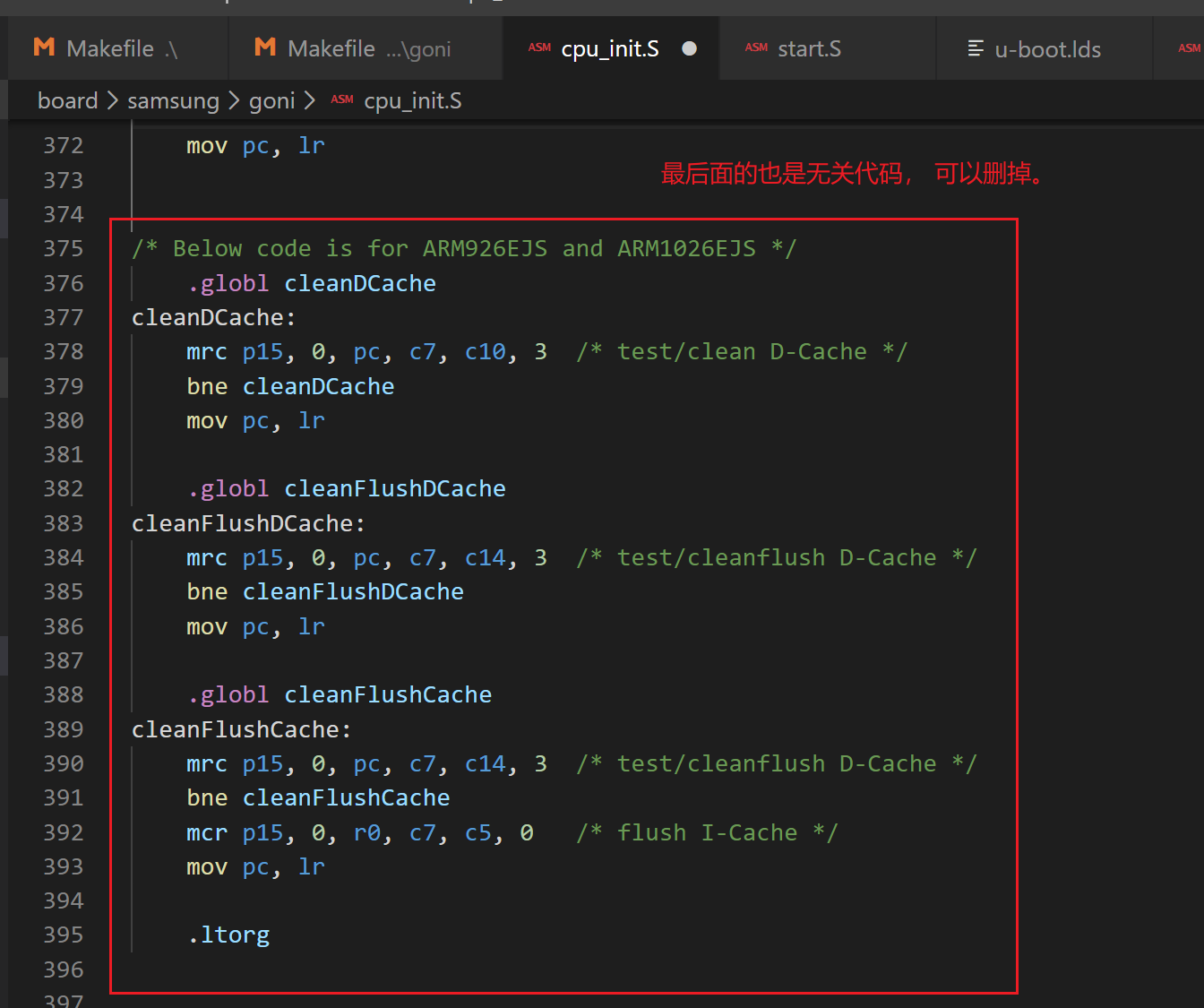Click the 'mcr p15' instruction on line 392
The height and width of the screenshot is (1008, 1204).
tap(360, 832)
